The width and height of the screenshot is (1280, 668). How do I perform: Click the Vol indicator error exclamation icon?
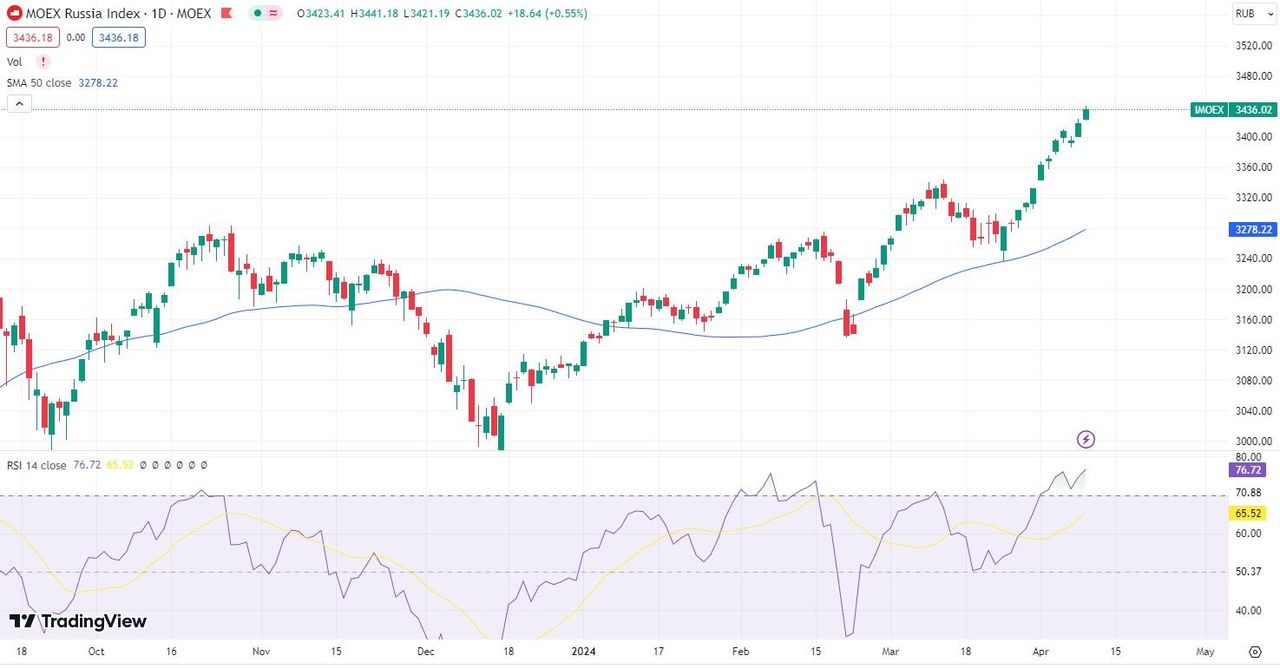[43, 62]
